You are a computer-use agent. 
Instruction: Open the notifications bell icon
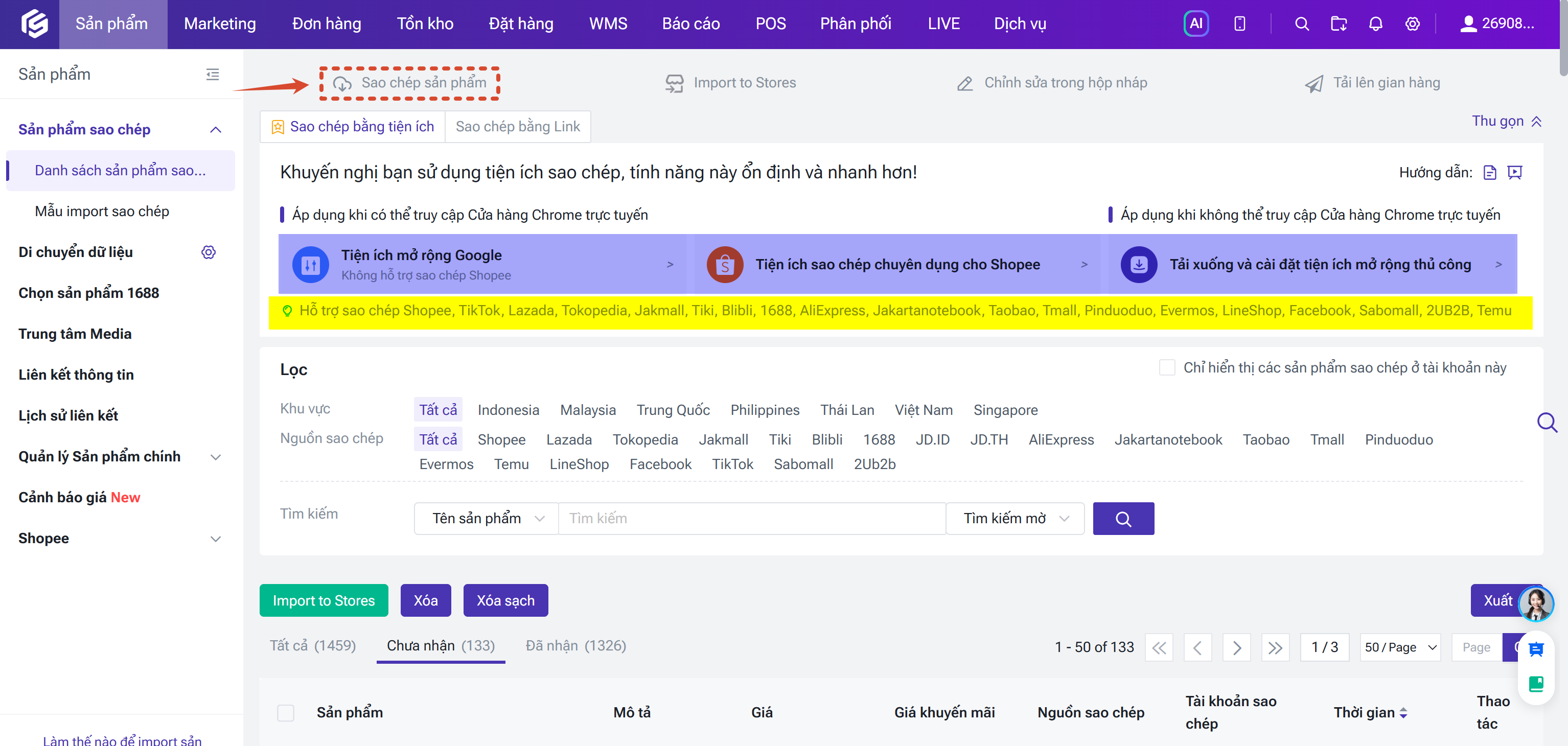[1376, 24]
